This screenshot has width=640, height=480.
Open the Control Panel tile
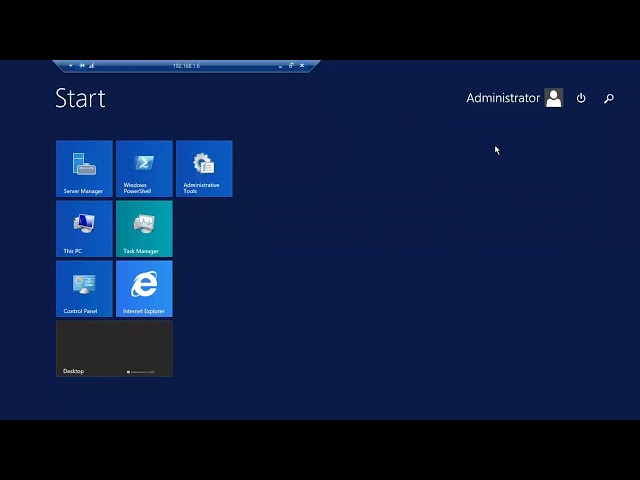coord(84,289)
